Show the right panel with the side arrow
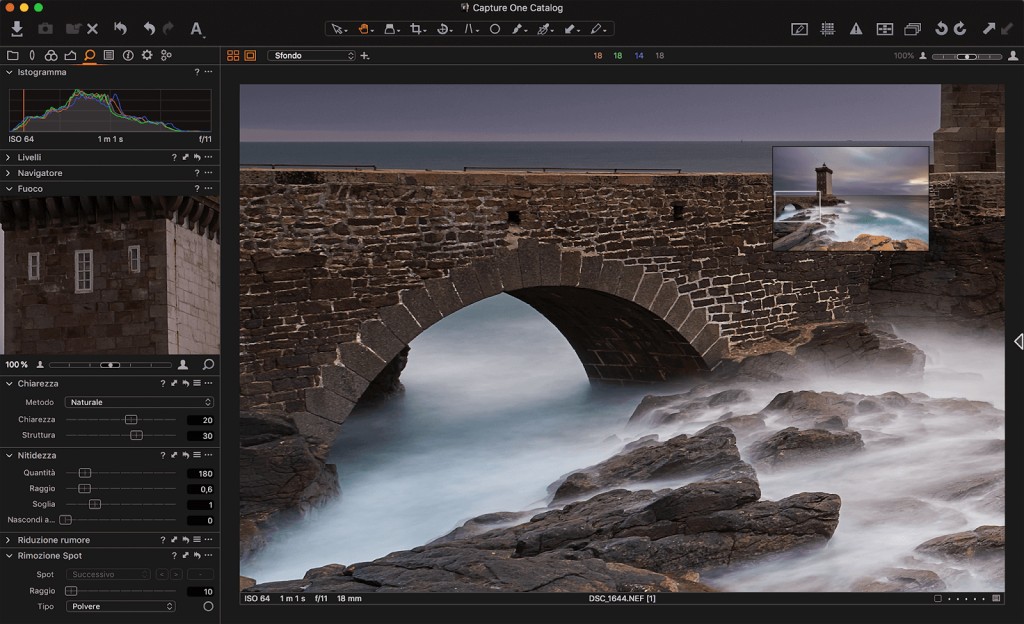The width and height of the screenshot is (1024, 624). click(x=1018, y=341)
